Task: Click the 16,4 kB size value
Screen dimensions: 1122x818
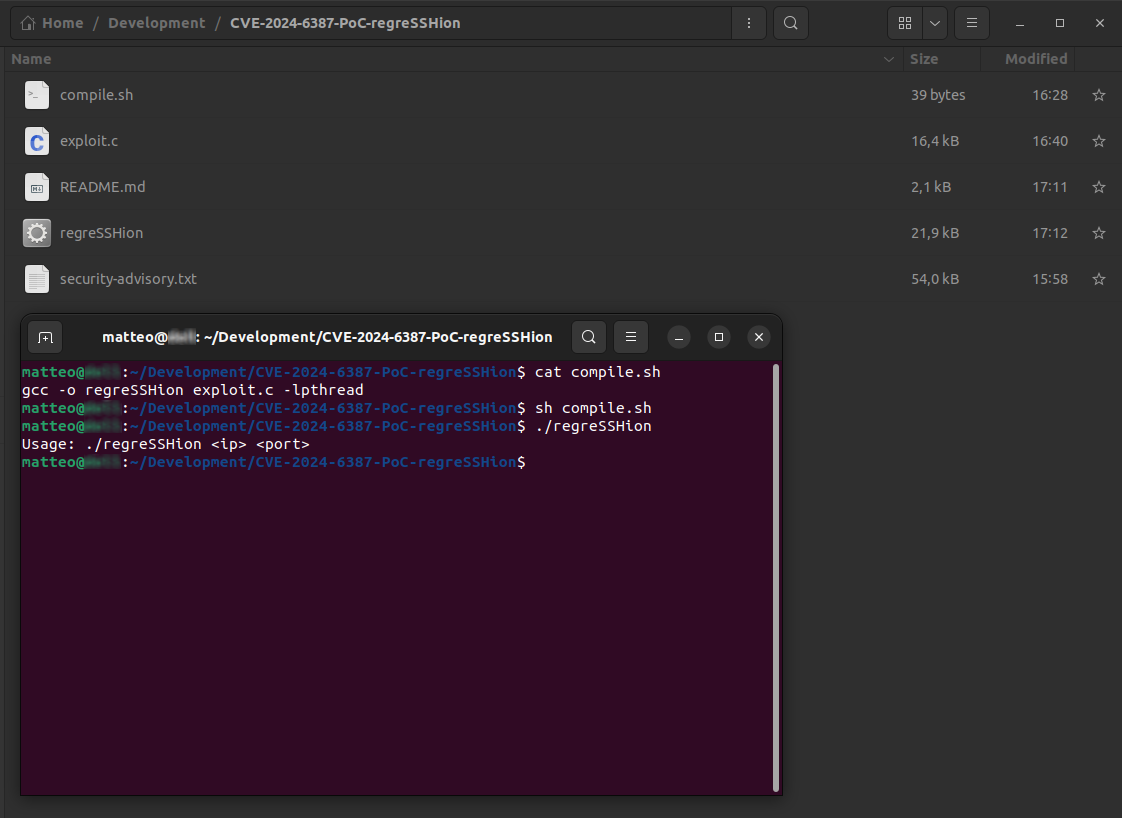Action: [935, 141]
